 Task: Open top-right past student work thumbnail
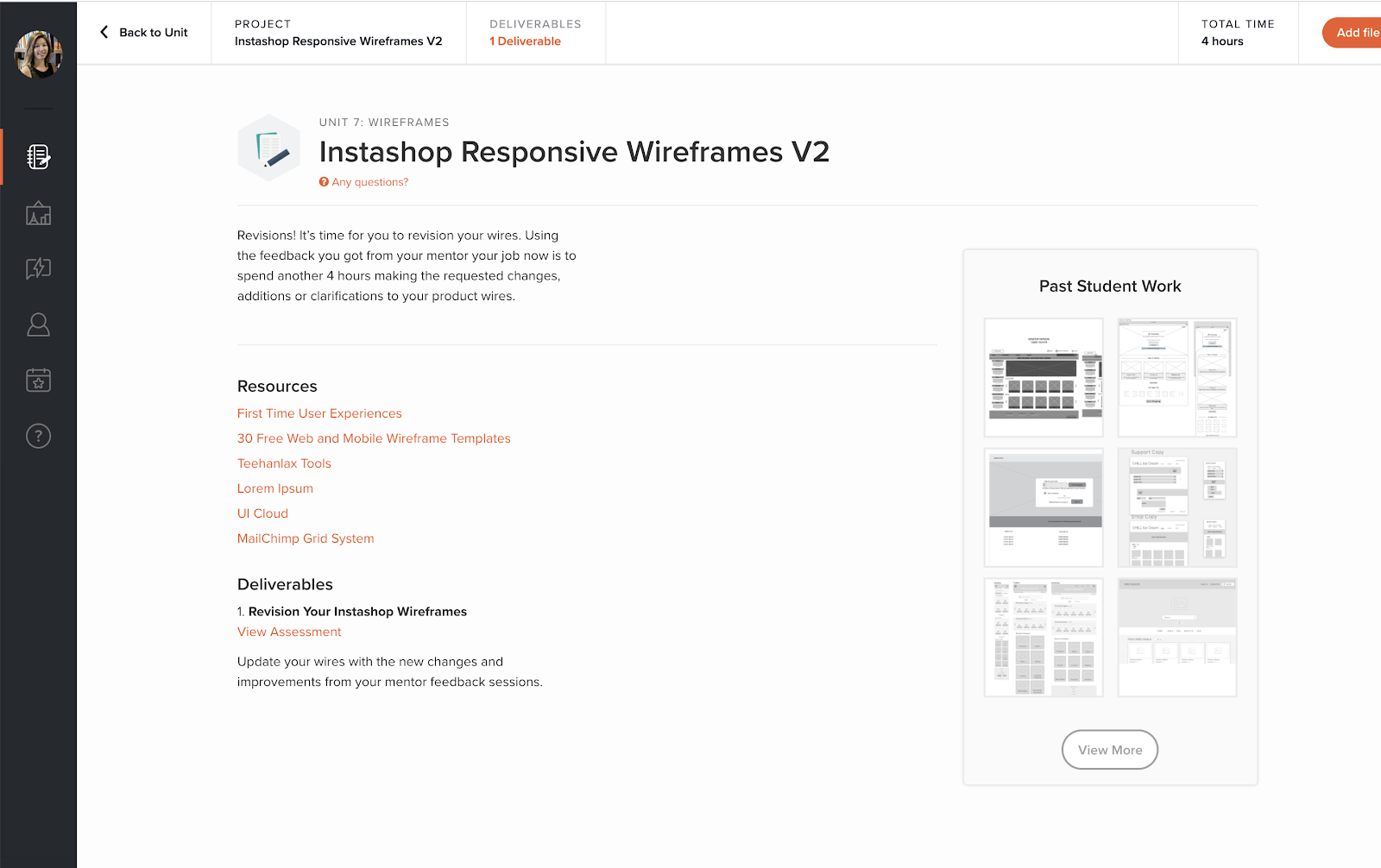(x=1177, y=378)
